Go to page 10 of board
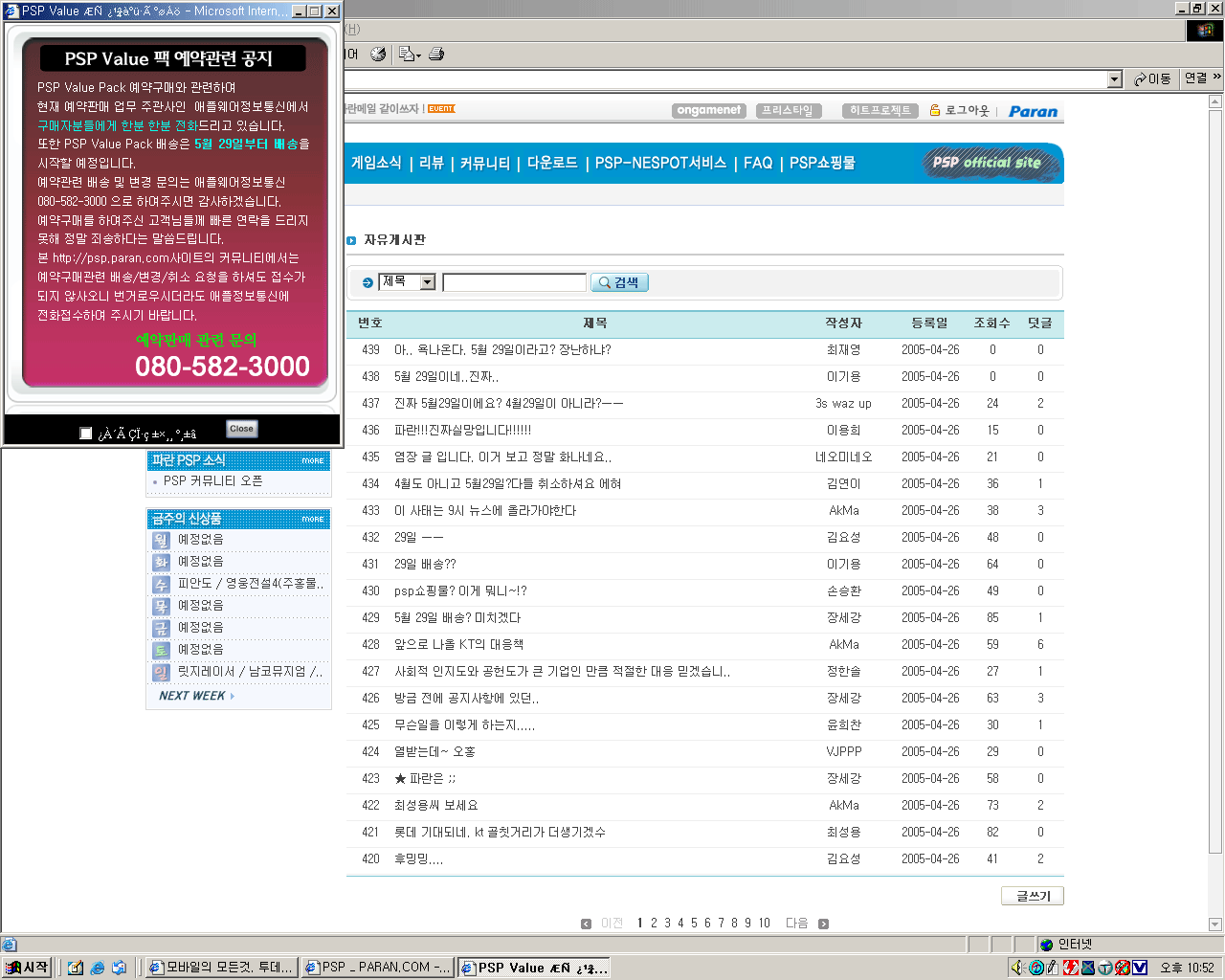Viewport: 1225px width, 980px height. (x=765, y=924)
